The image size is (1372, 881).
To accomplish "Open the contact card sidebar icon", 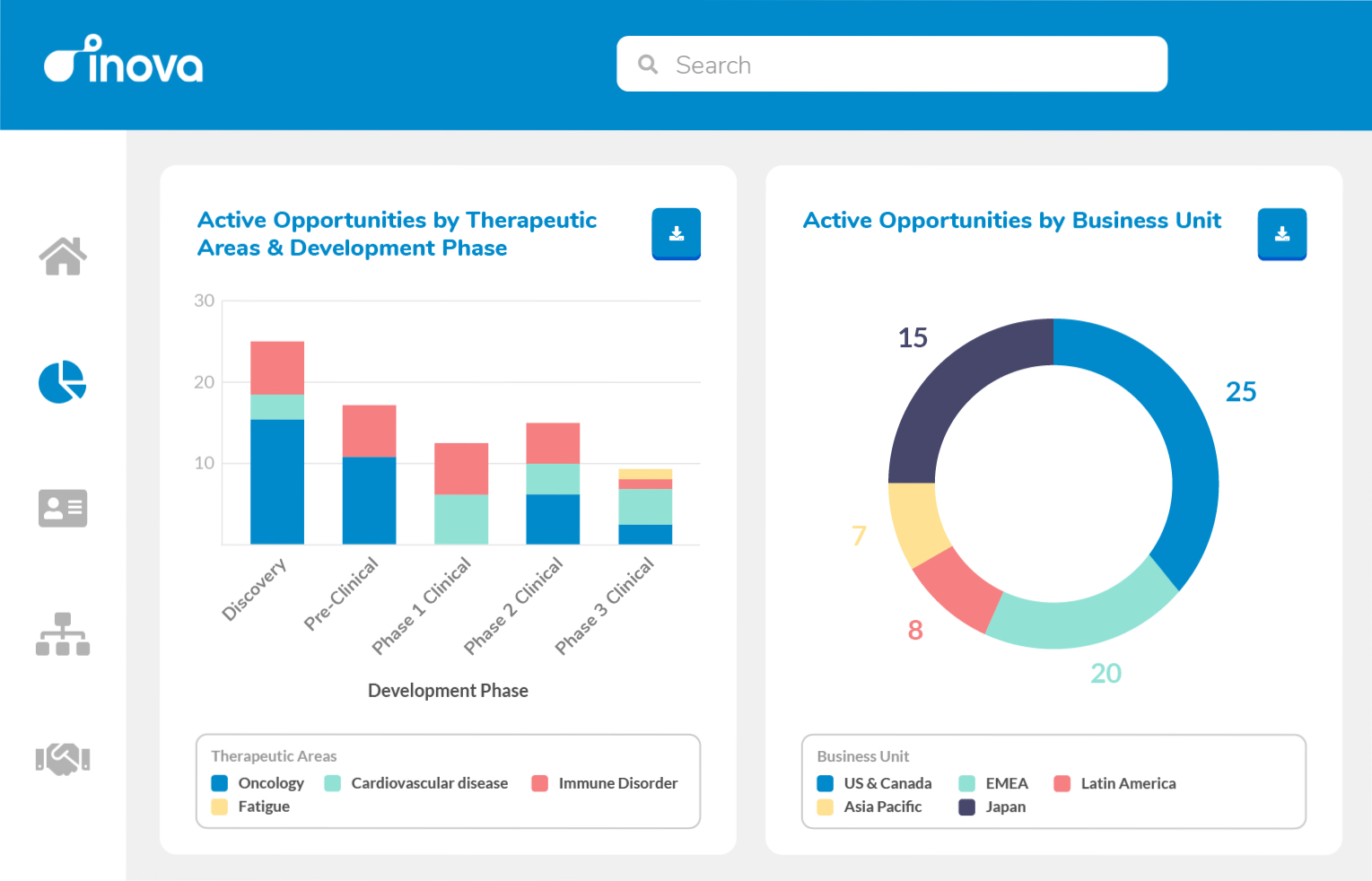I will [63, 508].
